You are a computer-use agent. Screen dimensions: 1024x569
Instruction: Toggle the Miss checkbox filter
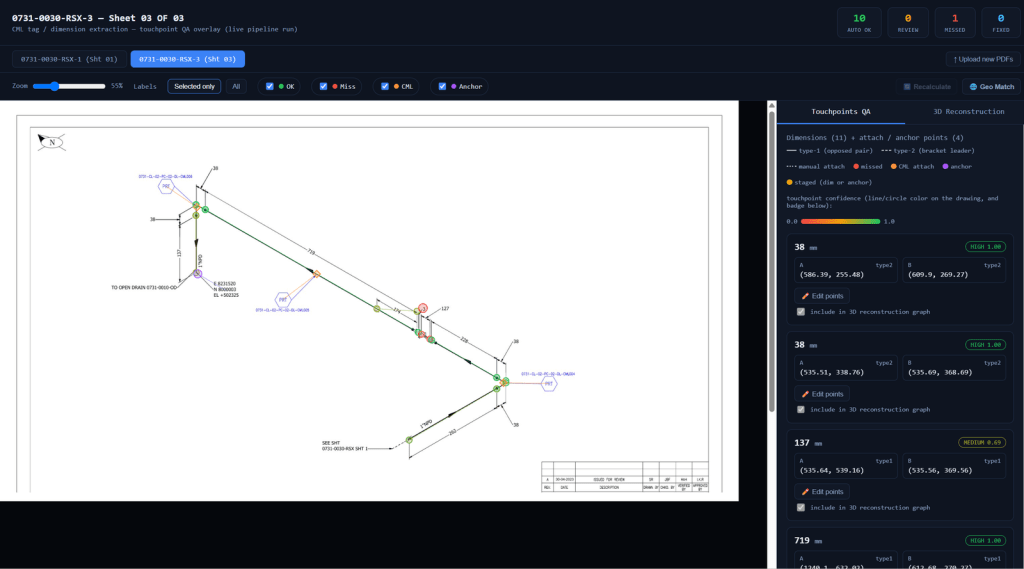pyautogui.click(x=323, y=86)
